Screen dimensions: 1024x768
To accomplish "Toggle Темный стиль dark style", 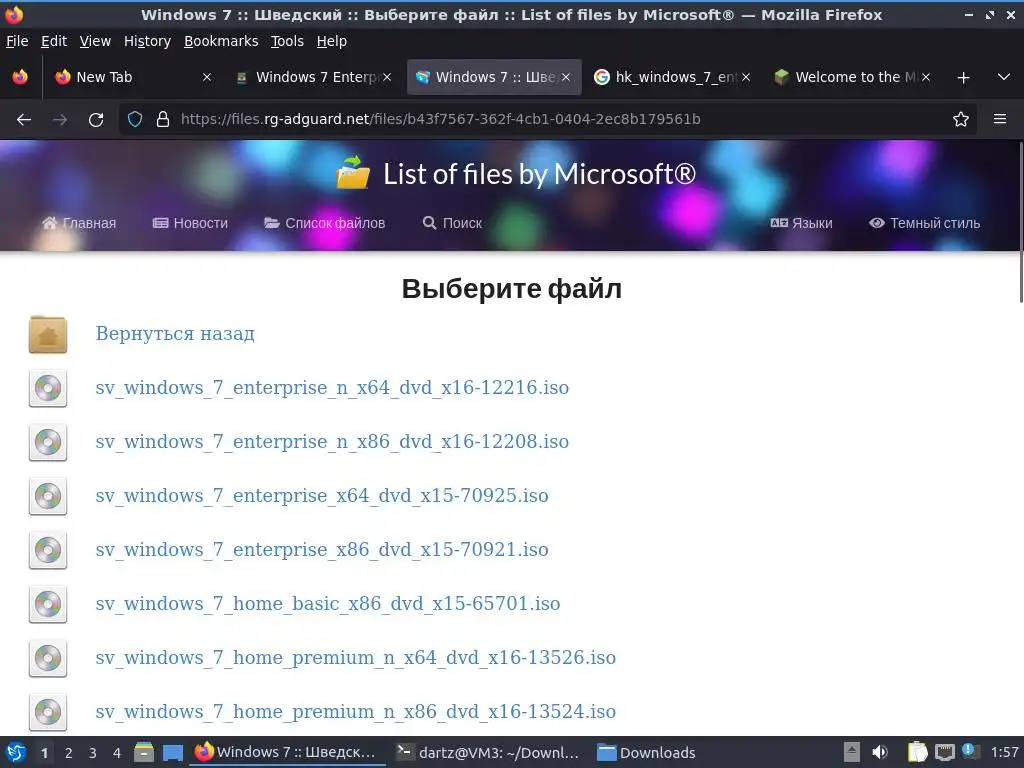I will 924,223.
